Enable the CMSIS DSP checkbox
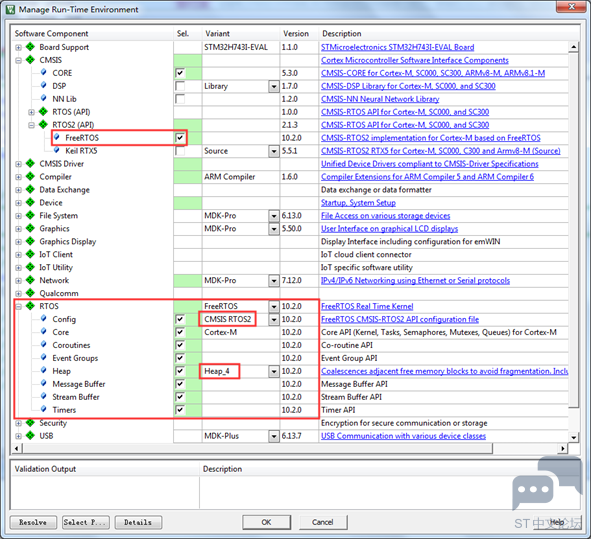Image resolution: width=591 pixels, height=539 pixels. 180,86
